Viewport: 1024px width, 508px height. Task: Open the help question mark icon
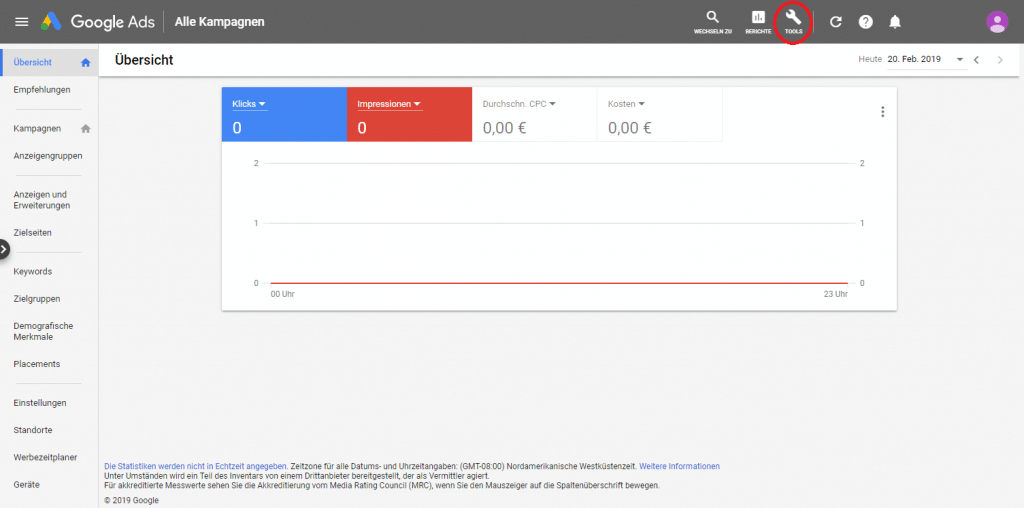(x=865, y=22)
